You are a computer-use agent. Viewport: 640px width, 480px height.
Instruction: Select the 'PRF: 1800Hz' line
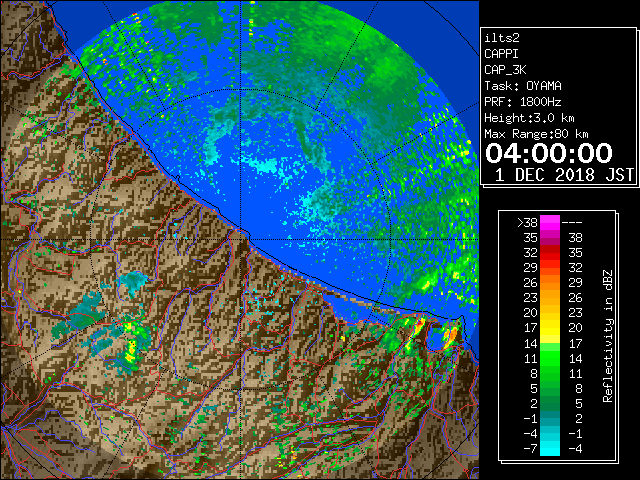click(523, 102)
